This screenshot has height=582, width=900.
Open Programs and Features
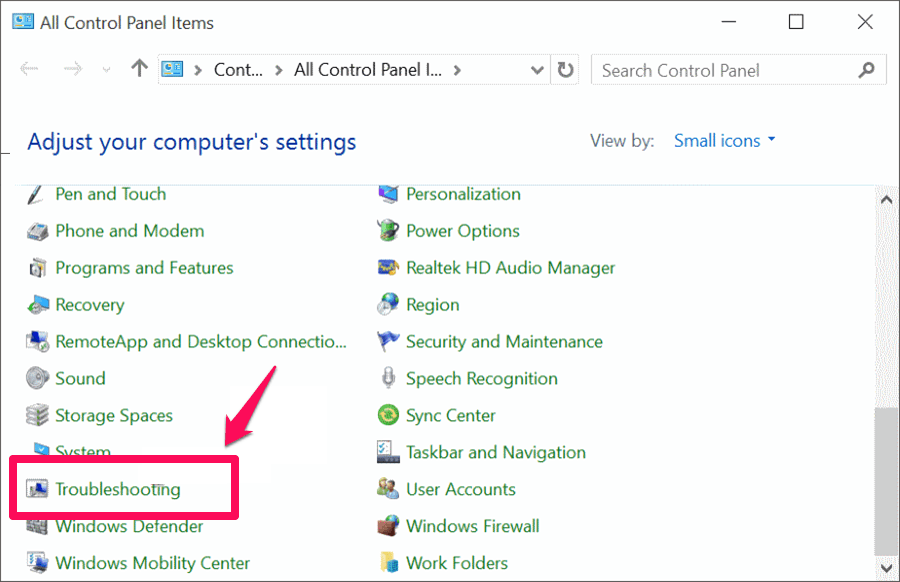[144, 267]
